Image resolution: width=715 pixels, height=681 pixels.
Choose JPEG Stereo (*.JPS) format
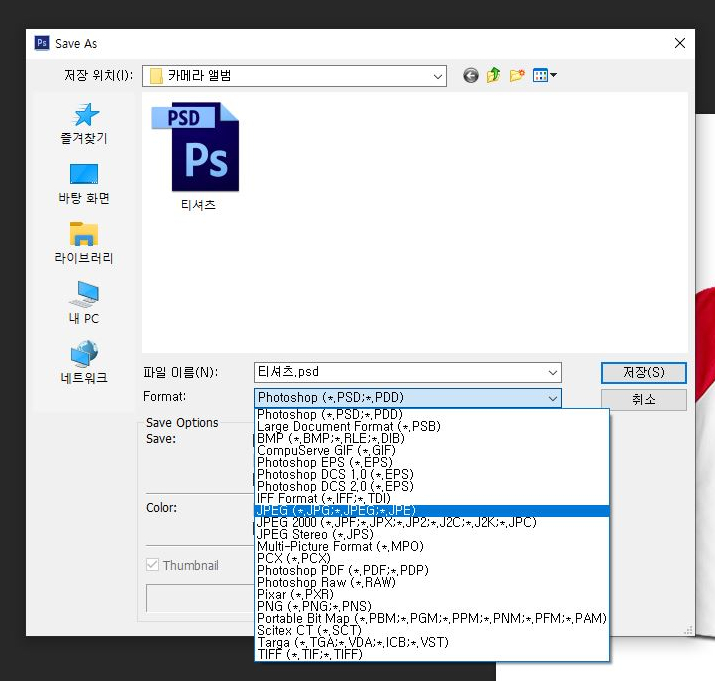tap(431, 535)
